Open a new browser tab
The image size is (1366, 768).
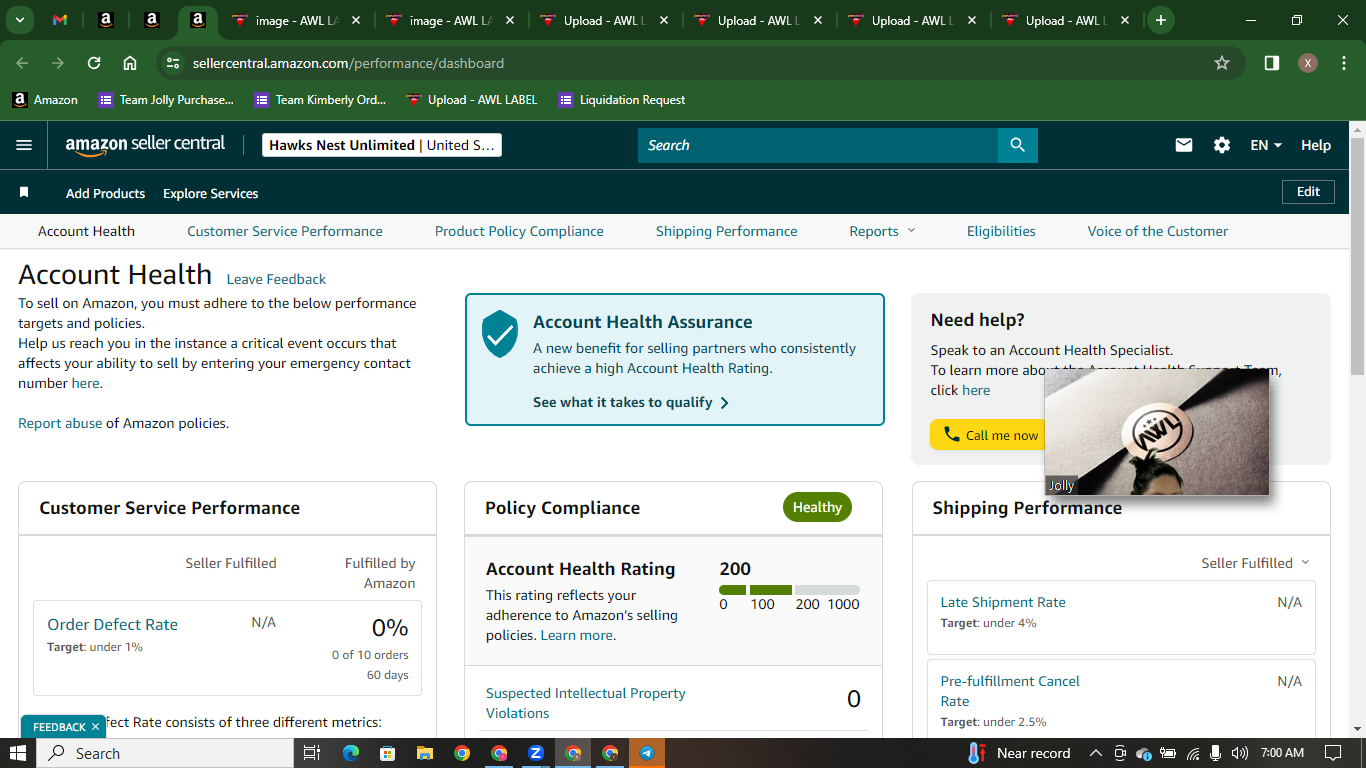(x=1160, y=20)
